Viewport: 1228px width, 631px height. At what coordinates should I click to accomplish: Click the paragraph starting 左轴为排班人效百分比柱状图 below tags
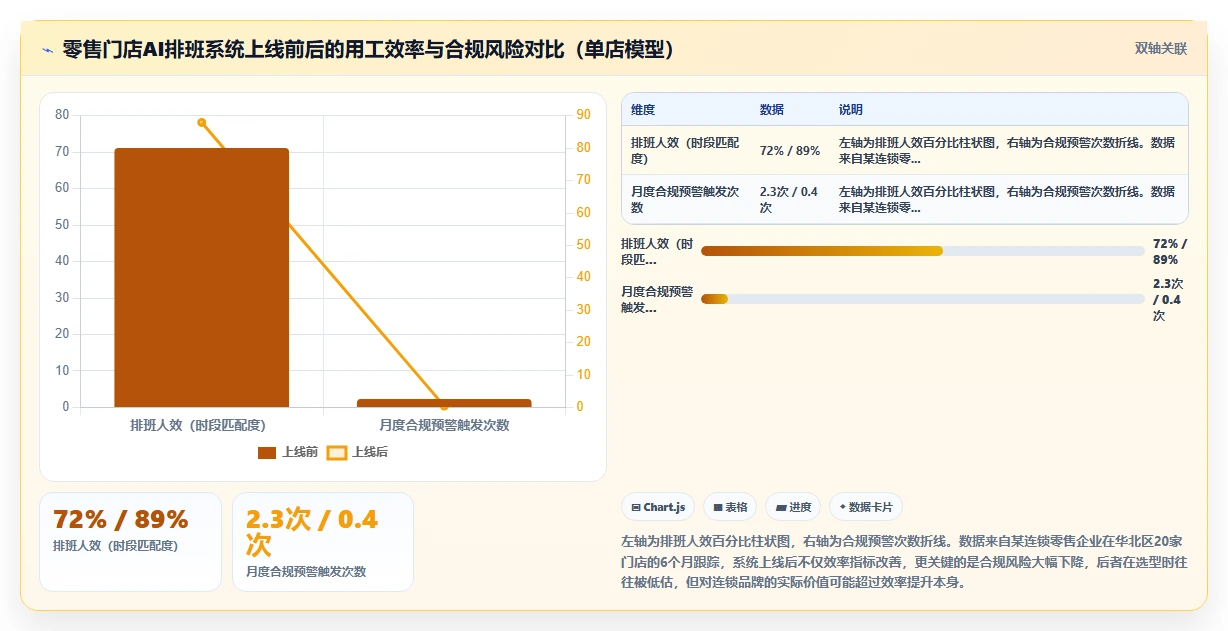(x=904, y=560)
